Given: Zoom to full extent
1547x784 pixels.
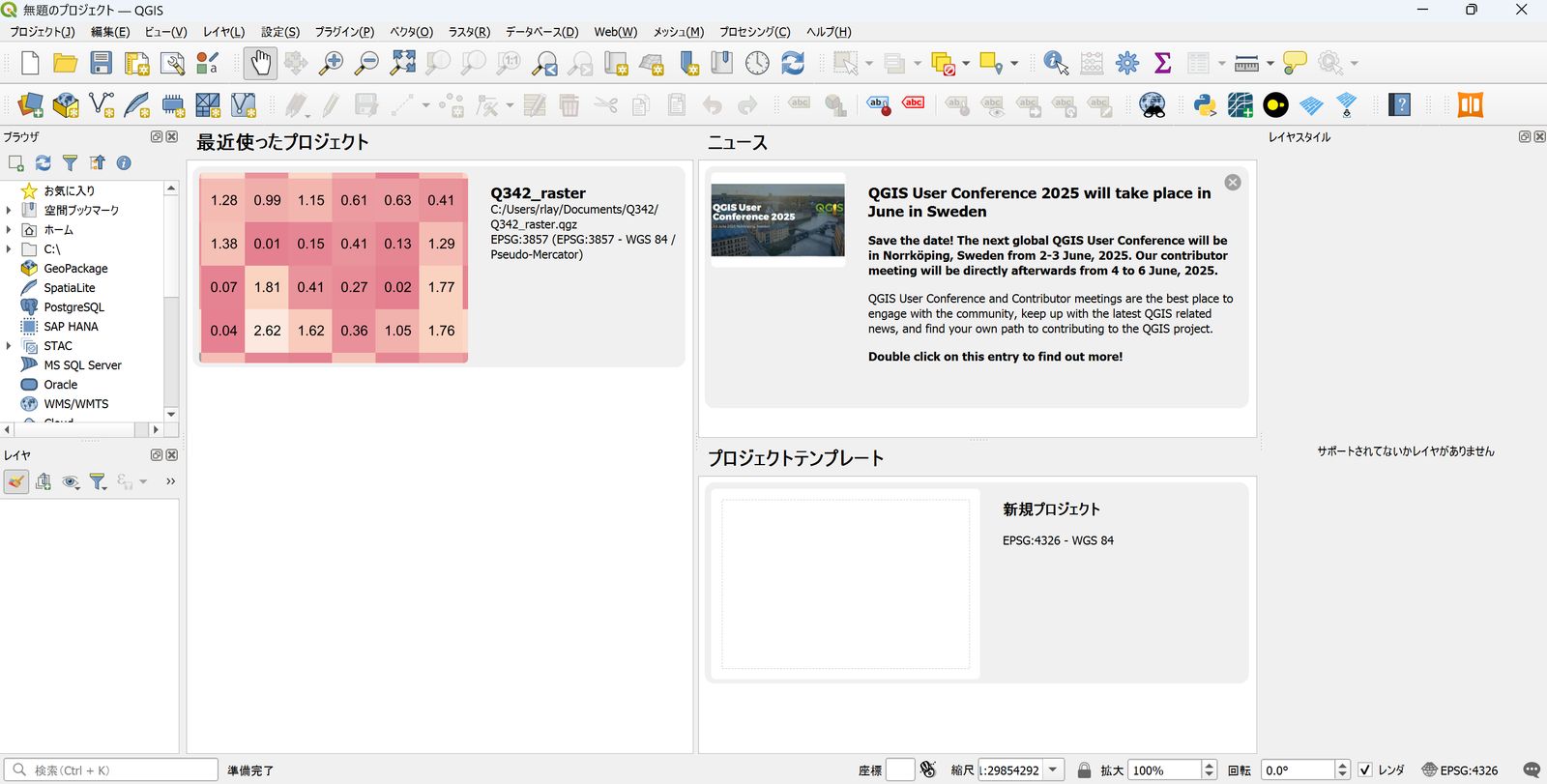Looking at the screenshot, I should (402, 64).
